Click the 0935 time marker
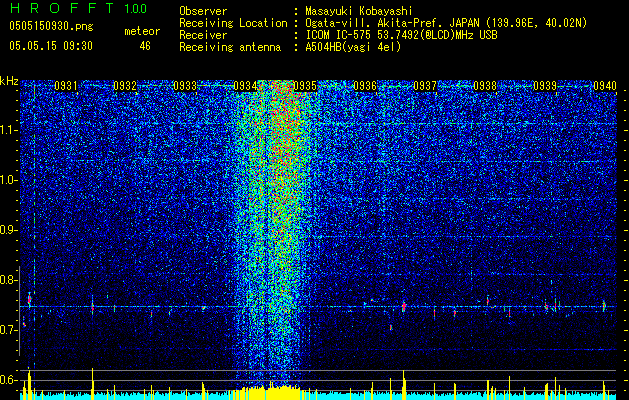The image size is (629, 400). click(305, 86)
